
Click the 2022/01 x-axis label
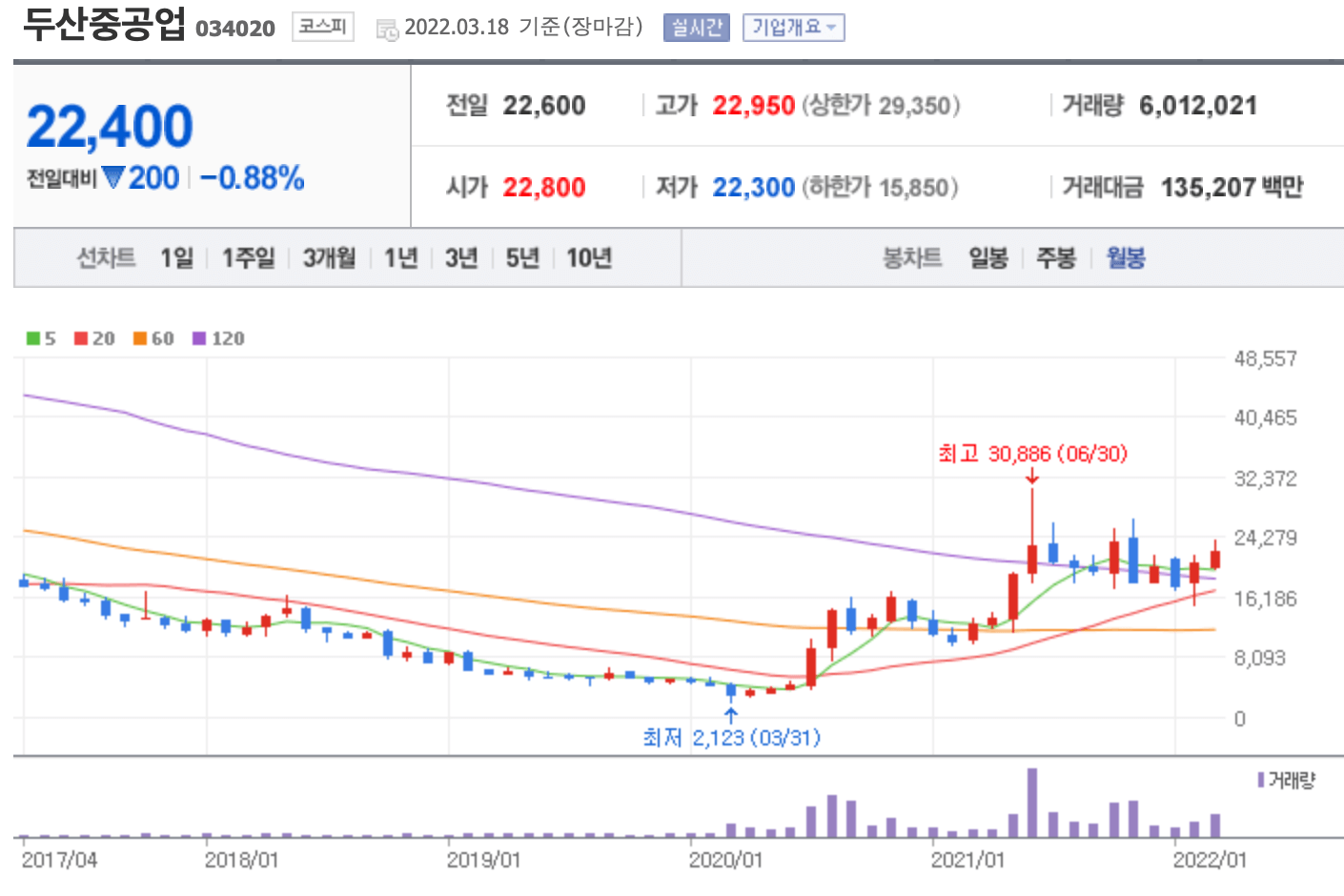(x=1211, y=860)
